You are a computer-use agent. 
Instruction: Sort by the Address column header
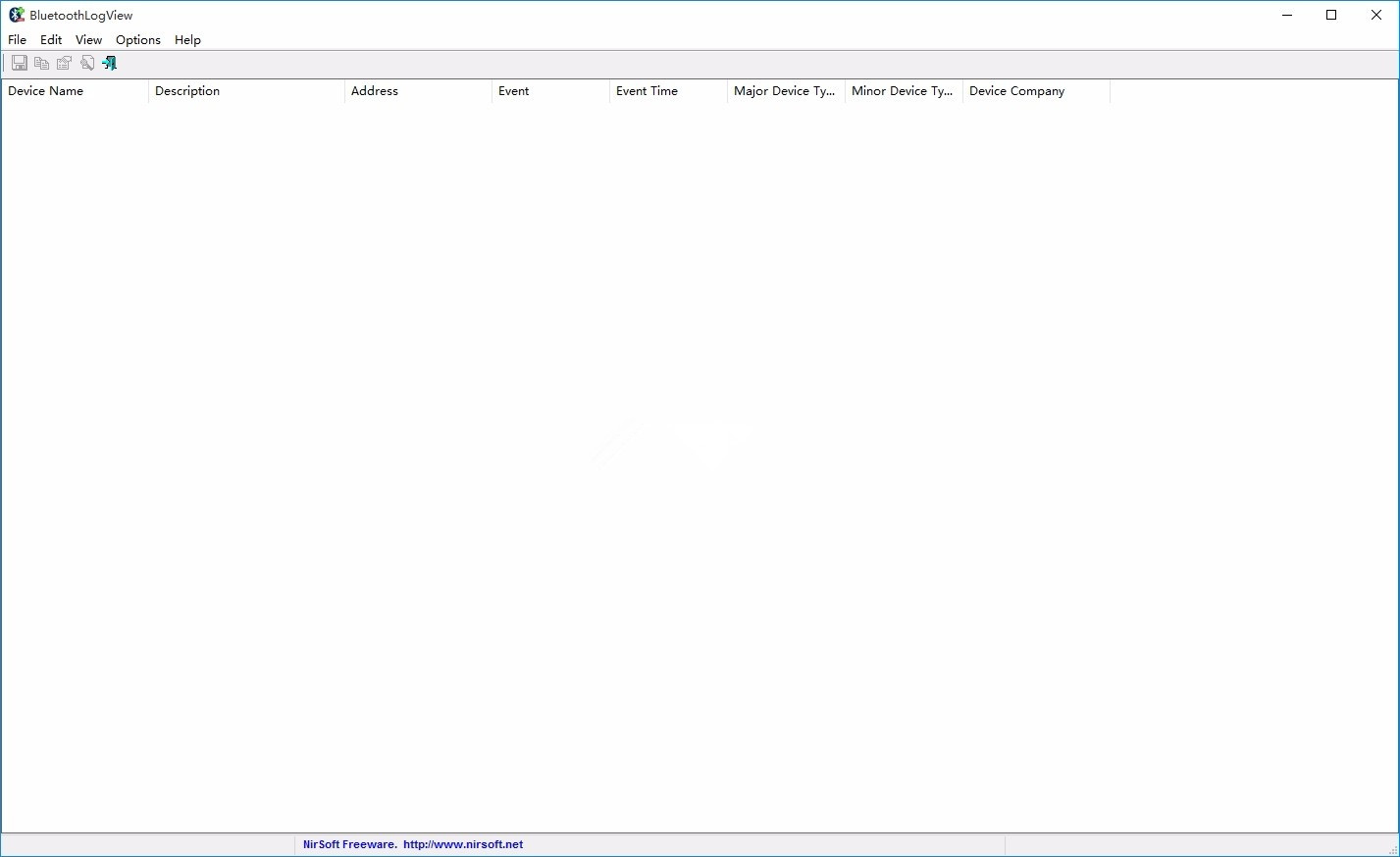click(x=374, y=90)
